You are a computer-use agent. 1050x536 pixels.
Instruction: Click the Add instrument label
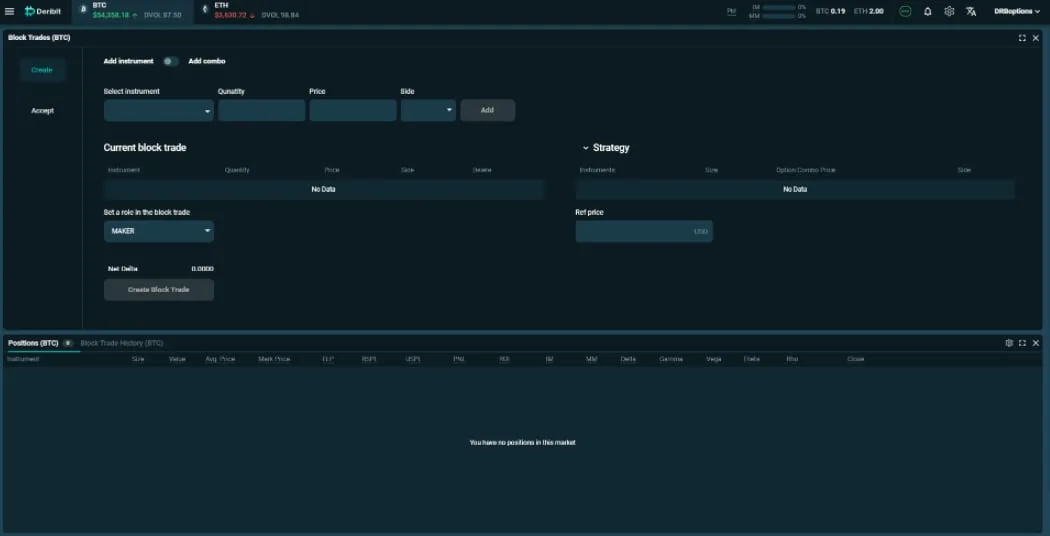(129, 62)
